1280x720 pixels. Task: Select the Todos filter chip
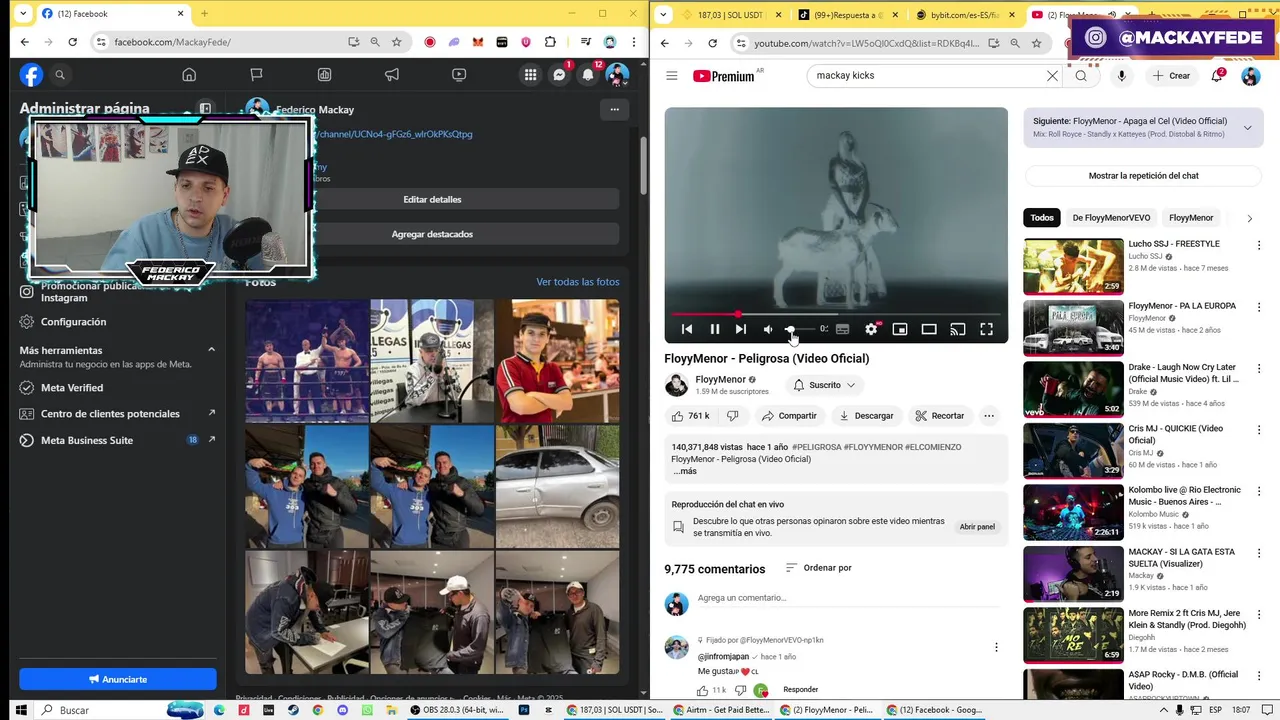[x=1042, y=218]
